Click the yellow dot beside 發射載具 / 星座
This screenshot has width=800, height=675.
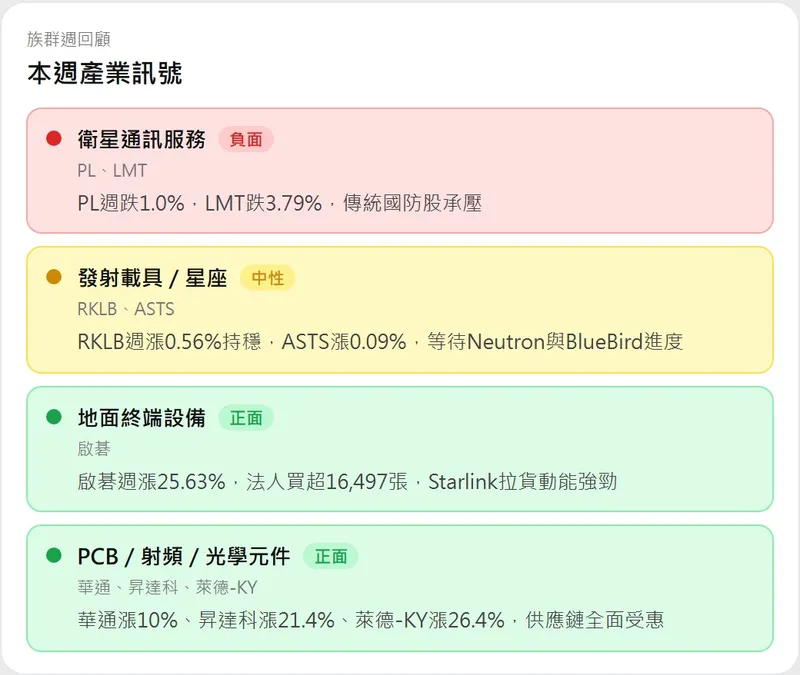pyautogui.click(x=54, y=277)
